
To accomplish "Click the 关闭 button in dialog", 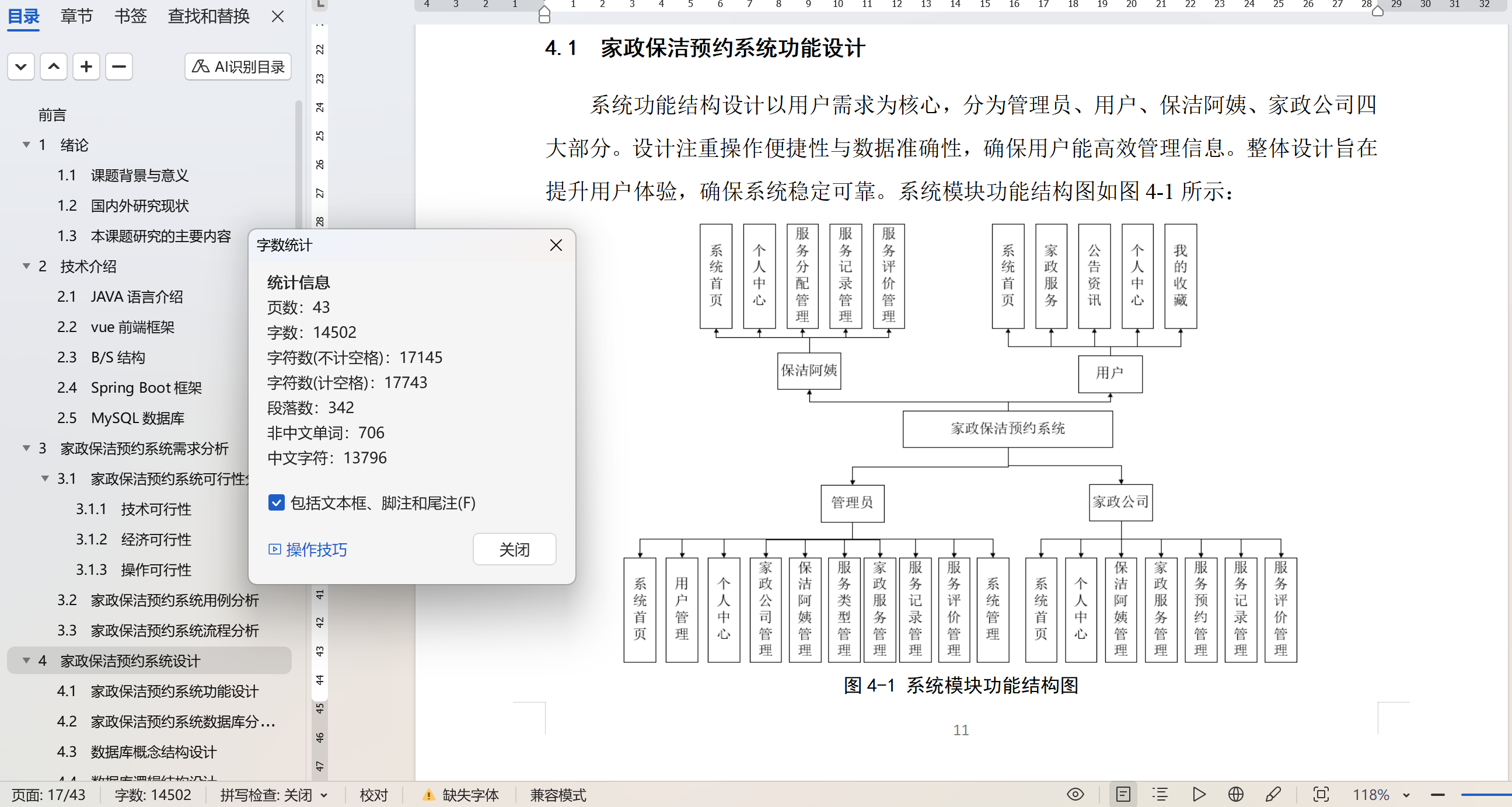I will pos(514,549).
